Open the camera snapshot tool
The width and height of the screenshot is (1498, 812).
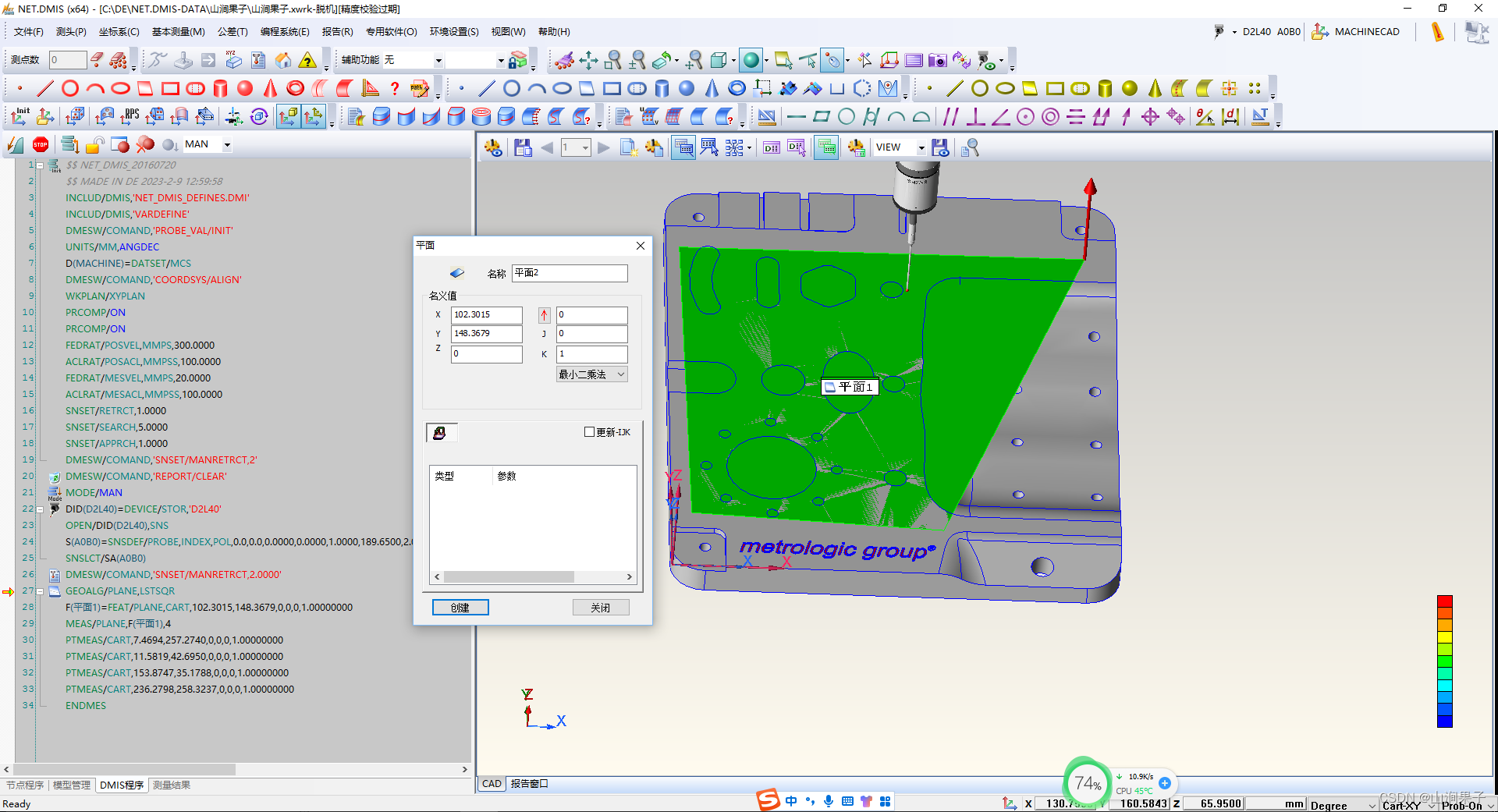point(937,60)
